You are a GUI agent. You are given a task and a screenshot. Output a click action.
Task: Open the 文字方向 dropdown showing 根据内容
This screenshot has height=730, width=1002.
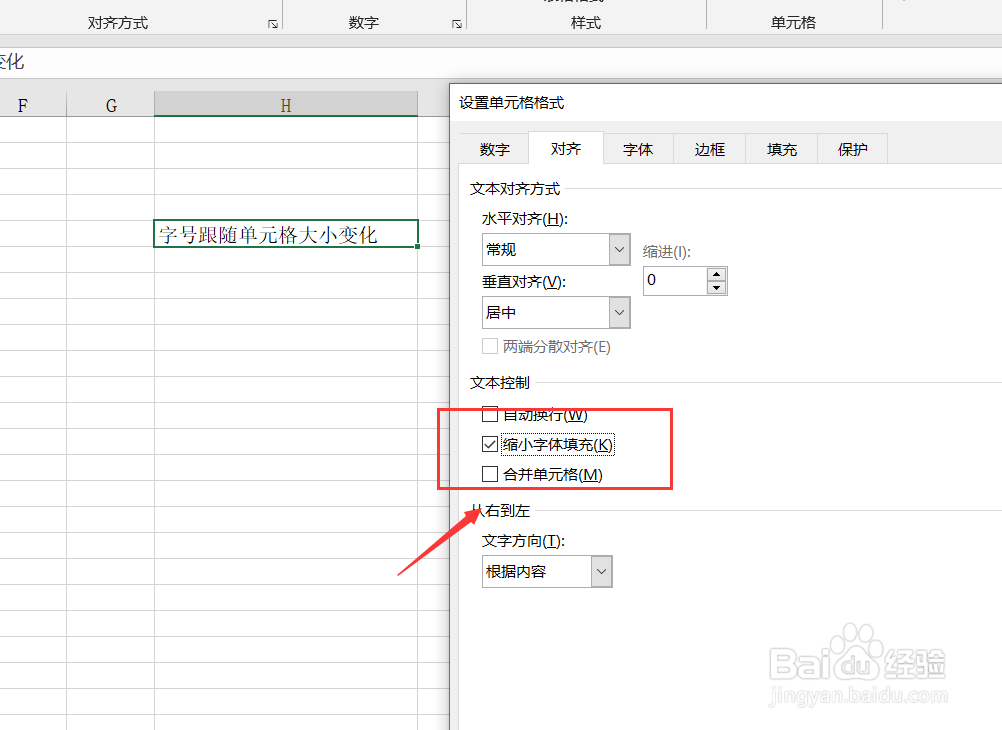pos(601,571)
